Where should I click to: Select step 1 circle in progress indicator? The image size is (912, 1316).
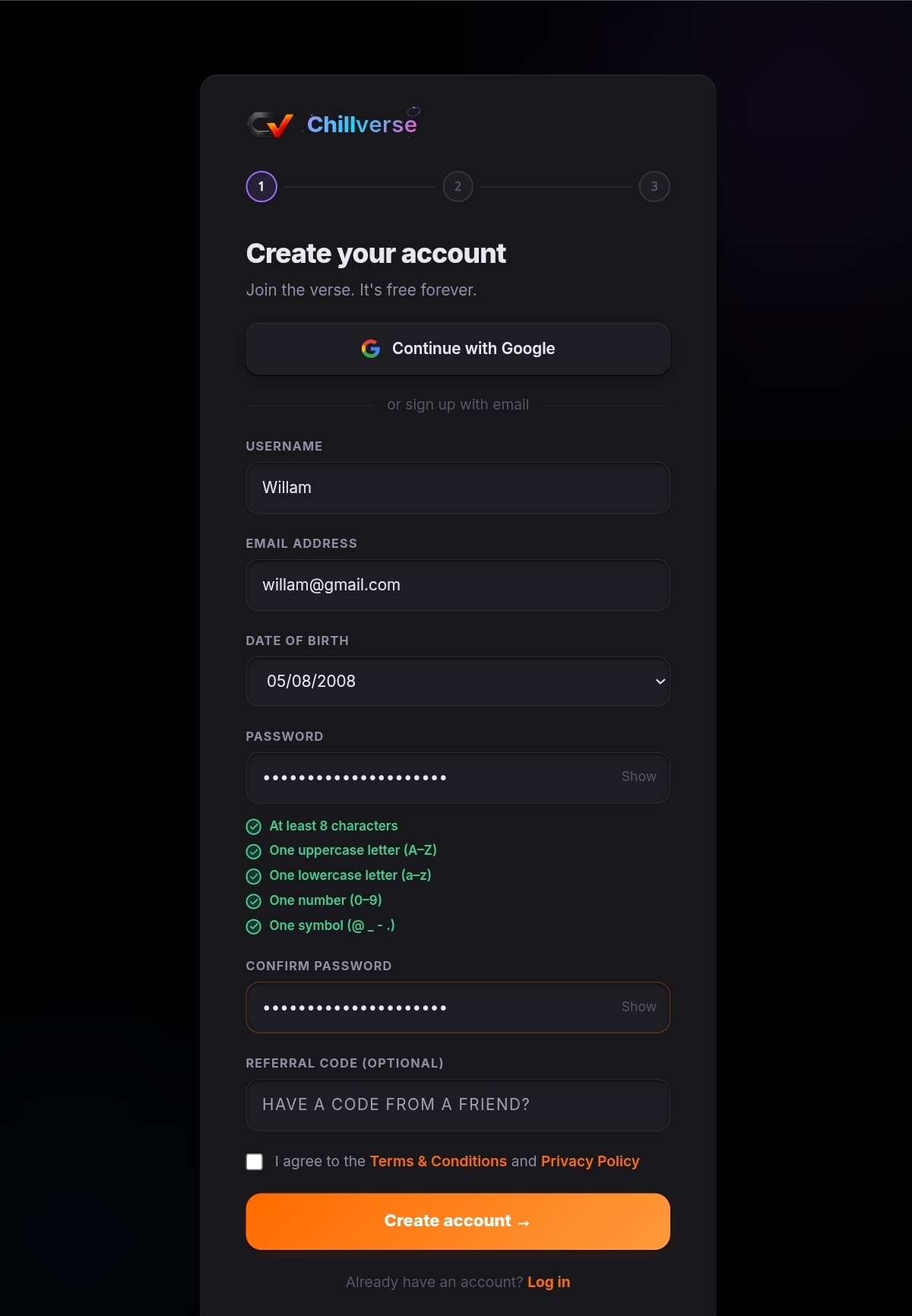(x=261, y=187)
